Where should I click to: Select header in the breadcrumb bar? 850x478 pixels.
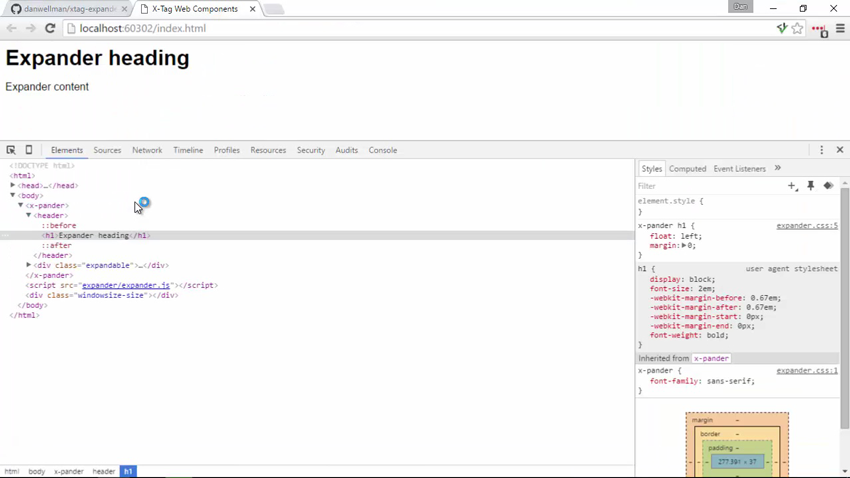point(104,471)
